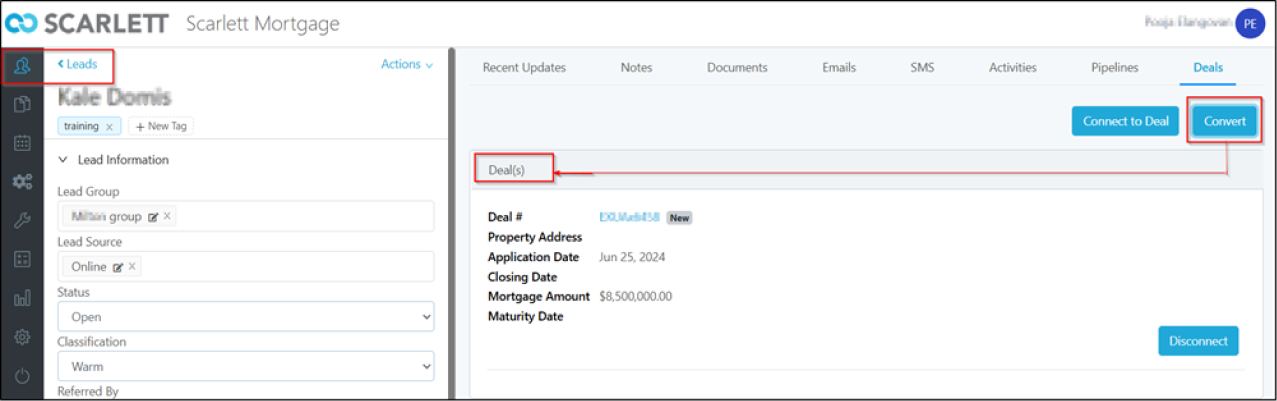
Task: Click the PE user avatar
Action: 1250,23
